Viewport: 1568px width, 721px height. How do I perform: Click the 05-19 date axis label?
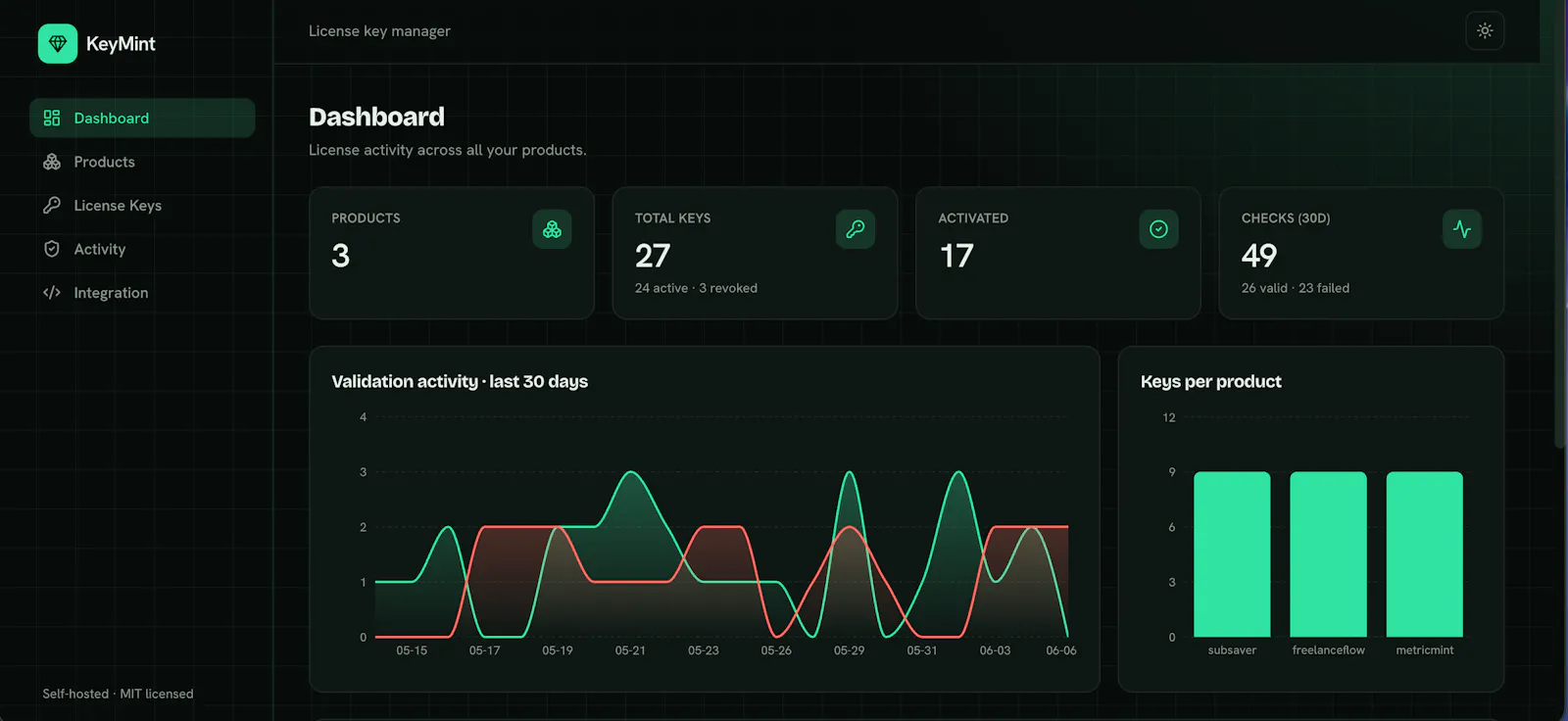tap(558, 650)
